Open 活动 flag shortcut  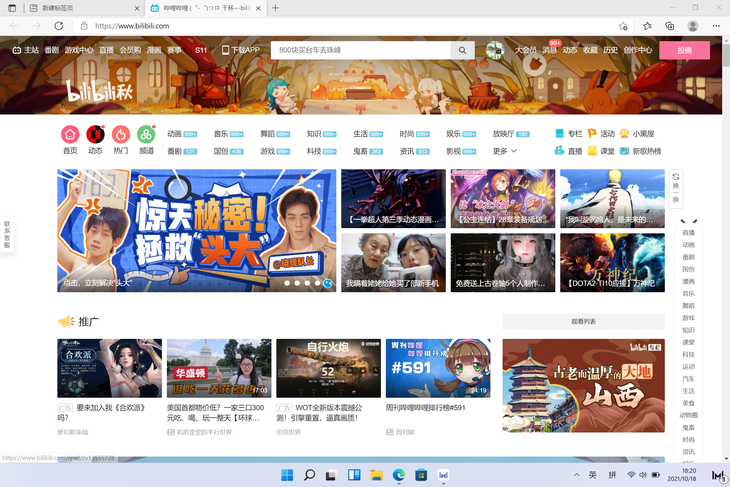pyautogui.click(x=601, y=134)
